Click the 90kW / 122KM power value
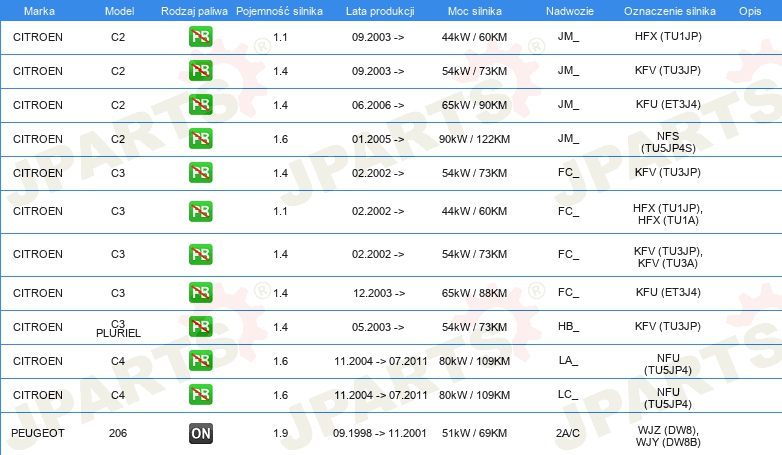This screenshot has width=782, height=455. pyautogui.click(x=474, y=139)
